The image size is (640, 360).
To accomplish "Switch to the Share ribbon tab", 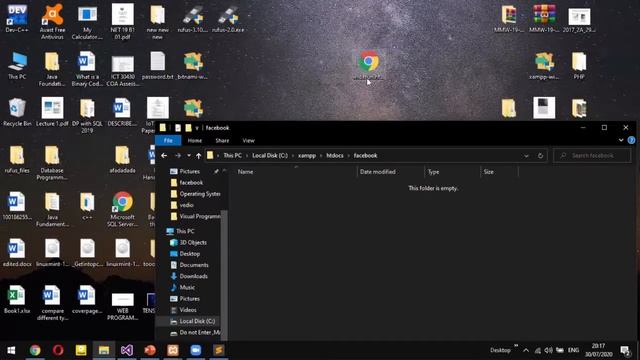I will pos(222,140).
